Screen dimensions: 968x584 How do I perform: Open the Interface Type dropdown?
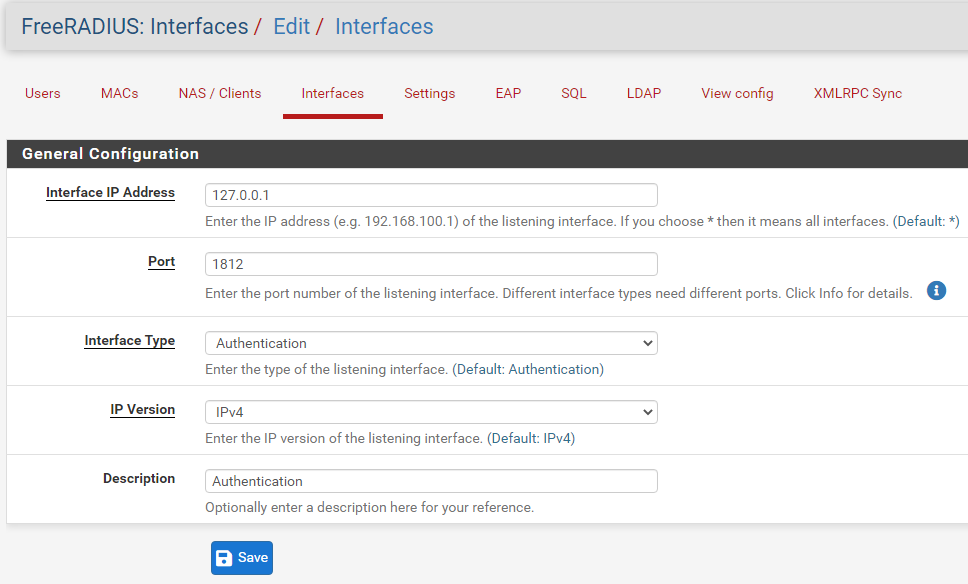(431, 343)
